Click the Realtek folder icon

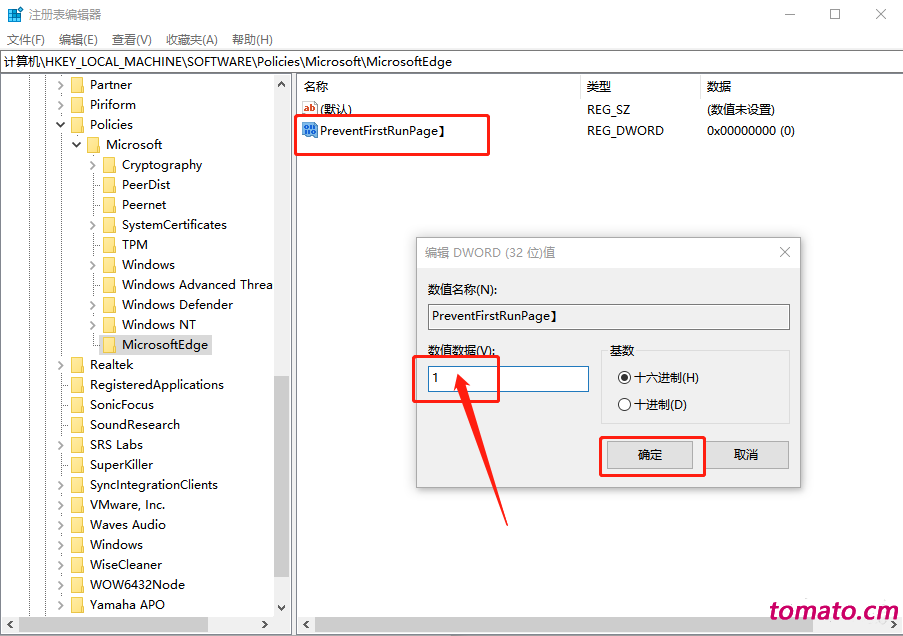[x=77, y=365]
